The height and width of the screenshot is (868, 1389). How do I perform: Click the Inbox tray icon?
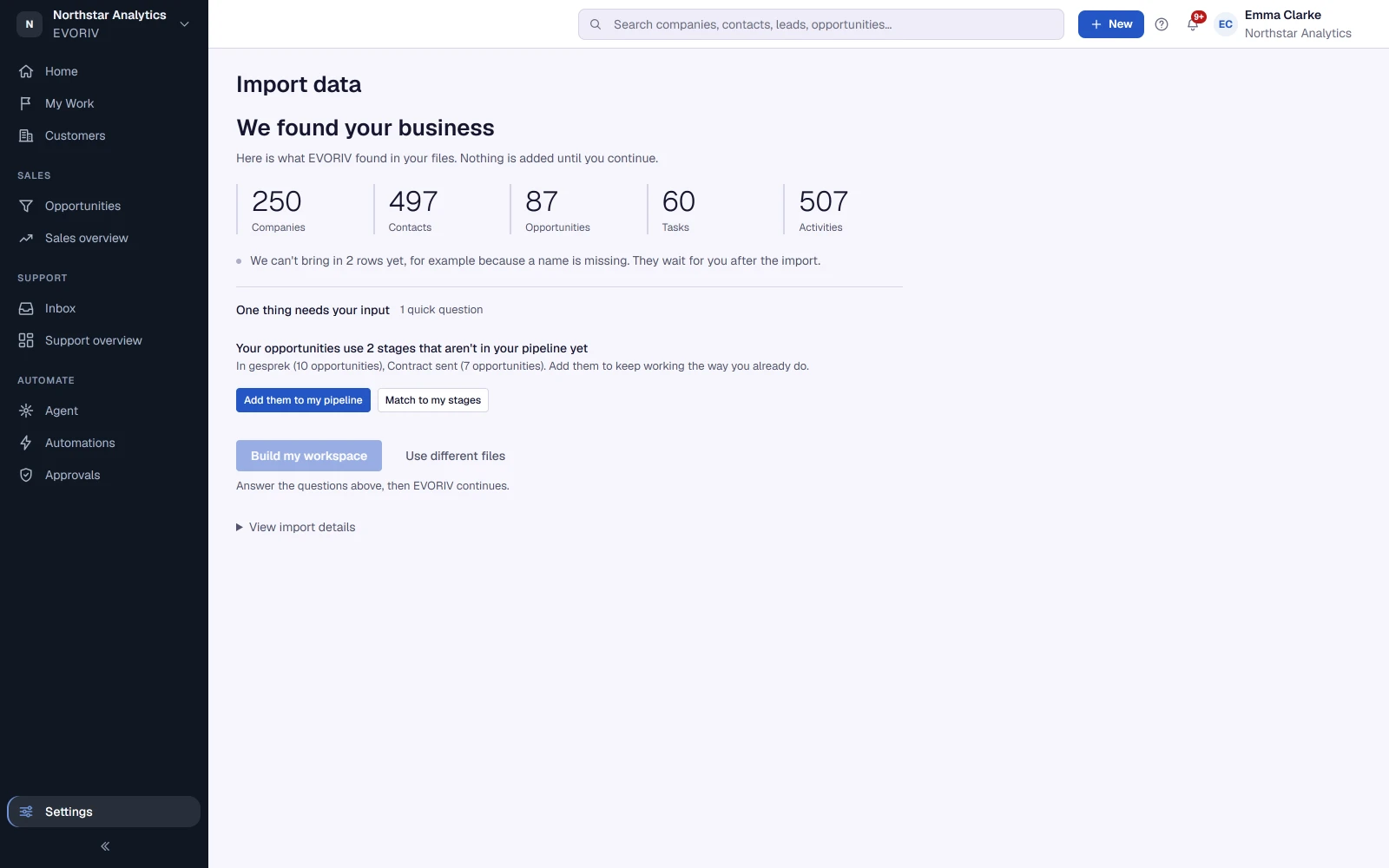(26, 308)
